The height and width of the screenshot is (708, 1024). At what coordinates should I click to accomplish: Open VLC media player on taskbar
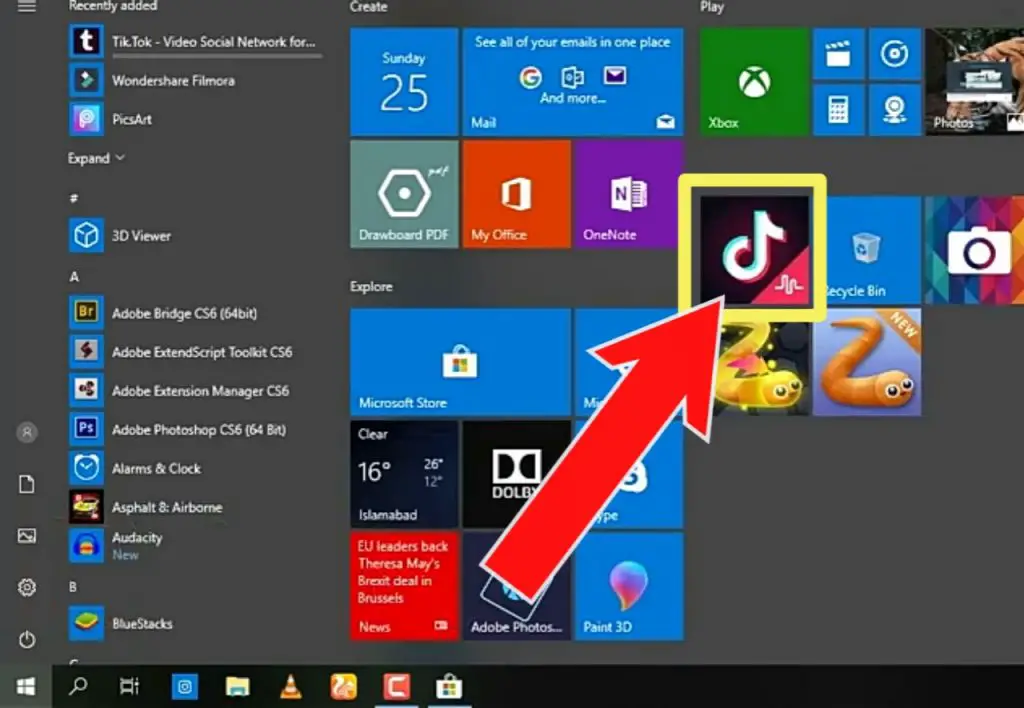pyautogui.click(x=291, y=686)
